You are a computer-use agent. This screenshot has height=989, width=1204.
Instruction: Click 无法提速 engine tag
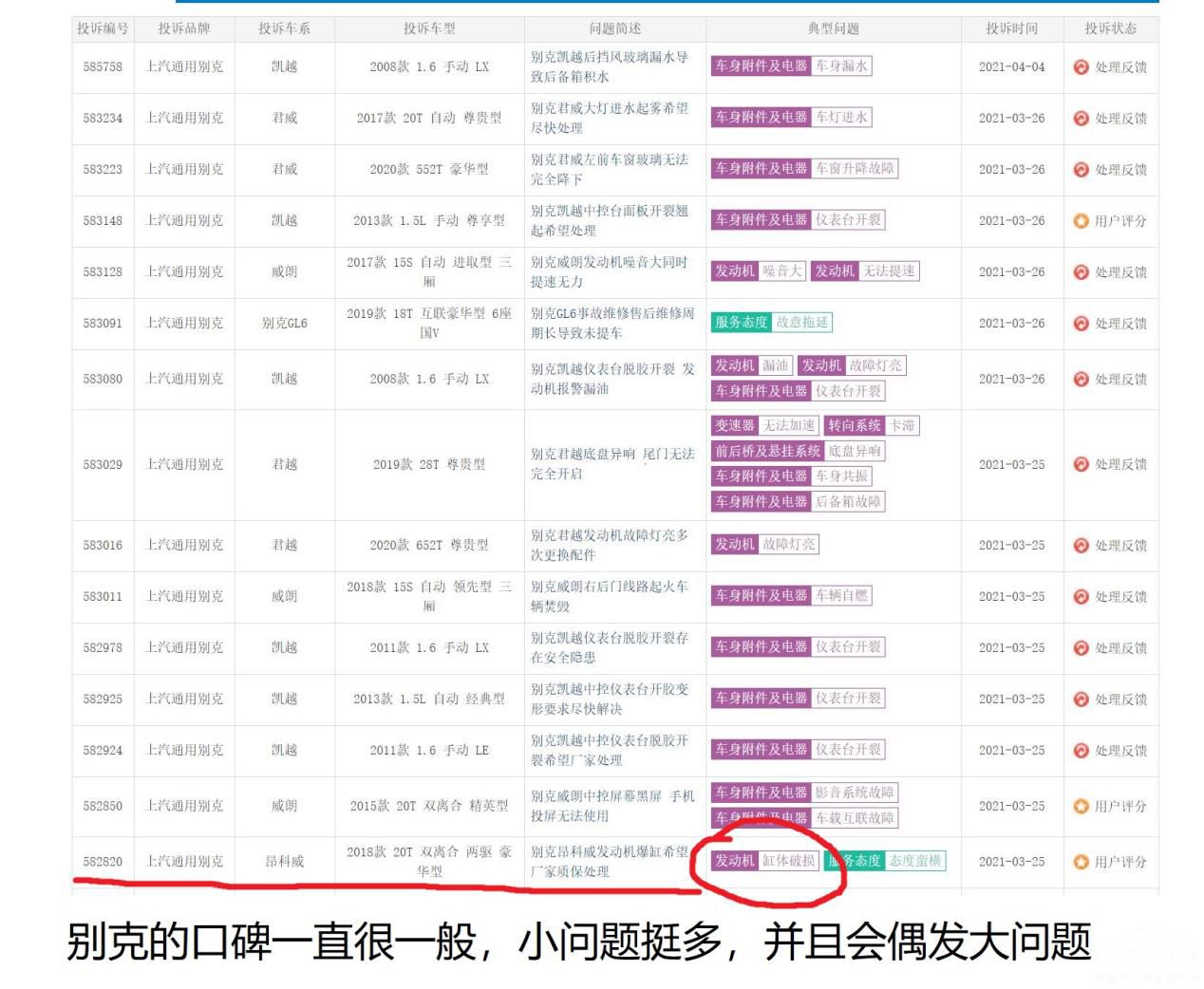pyautogui.click(x=865, y=271)
